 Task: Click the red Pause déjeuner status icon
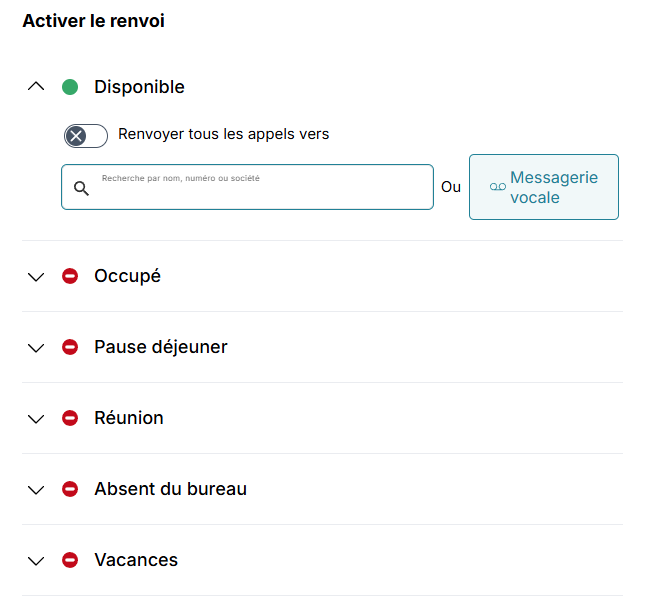click(x=70, y=347)
